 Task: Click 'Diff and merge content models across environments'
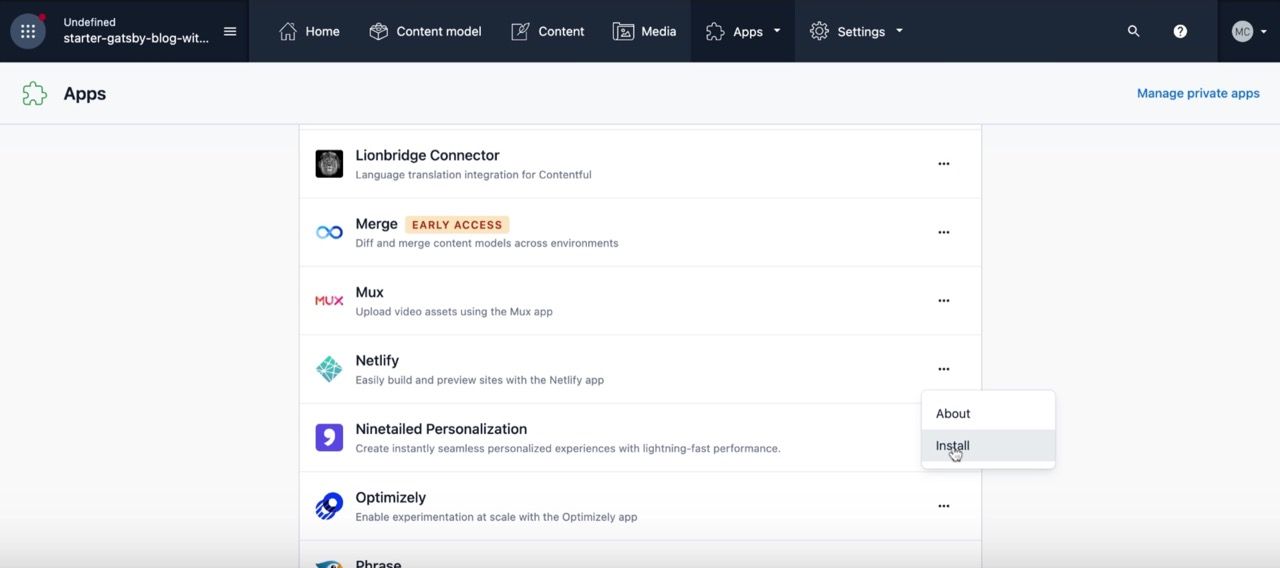[x=487, y=243]
